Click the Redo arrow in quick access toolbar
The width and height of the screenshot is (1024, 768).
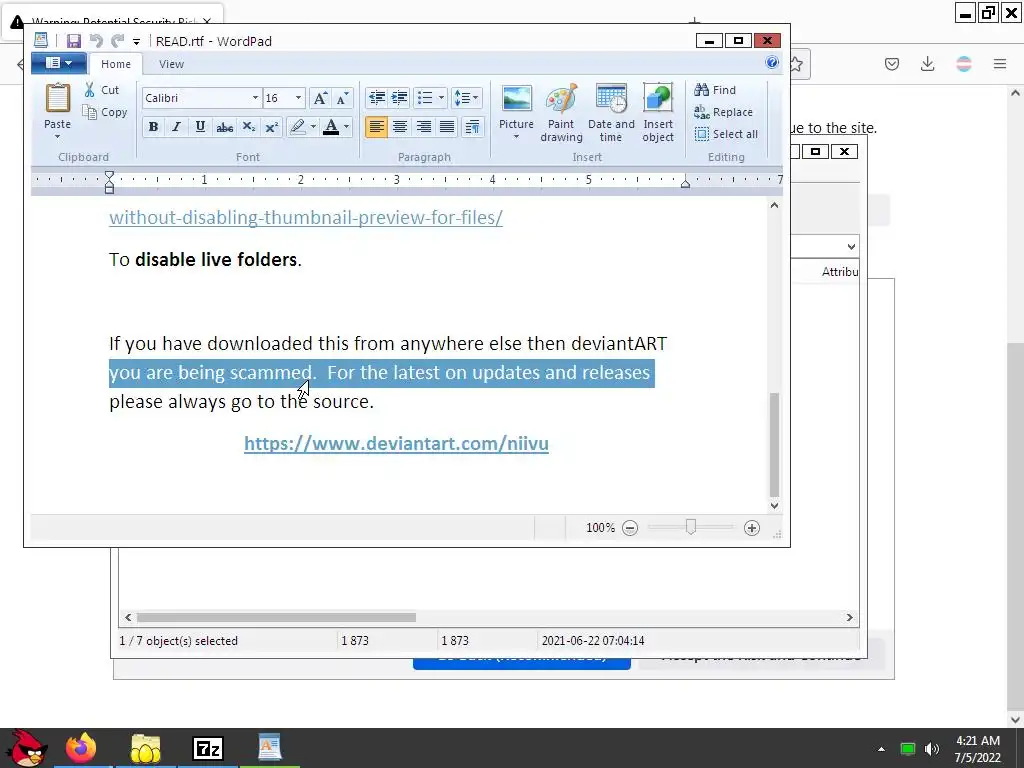pos(118,41)
